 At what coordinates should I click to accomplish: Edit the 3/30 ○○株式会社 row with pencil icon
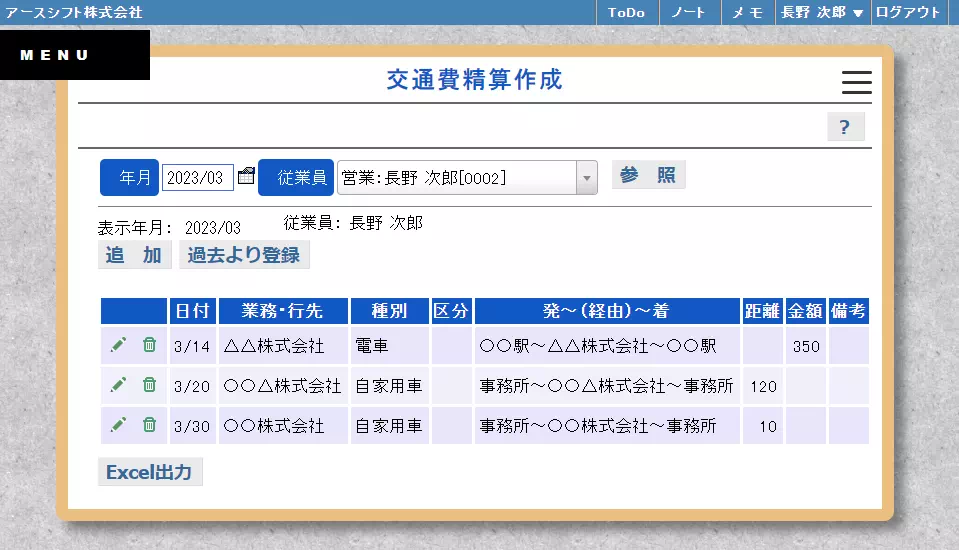coord(118,425)
